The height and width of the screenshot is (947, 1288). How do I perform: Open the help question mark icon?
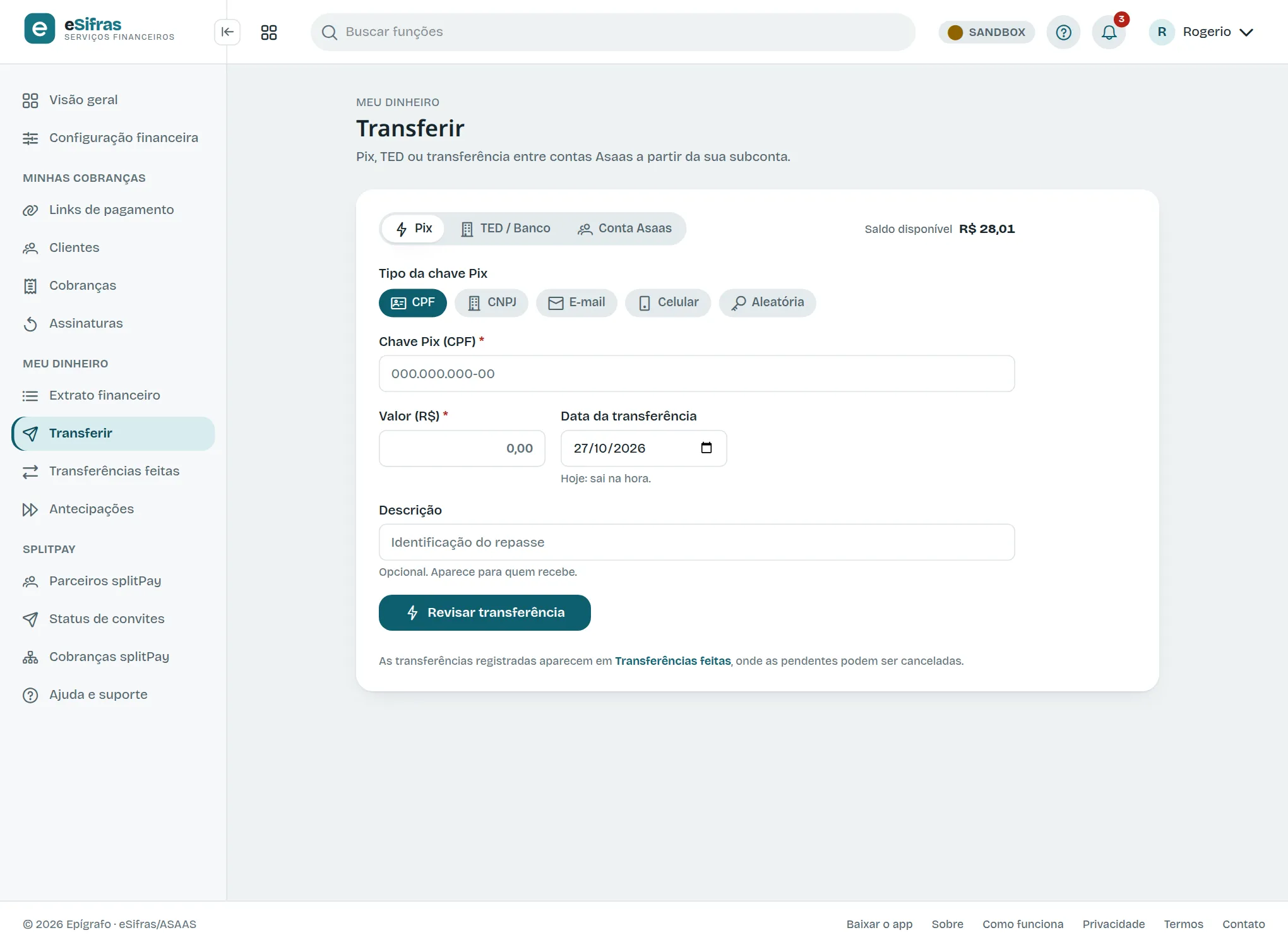(x=1063, y=32)
